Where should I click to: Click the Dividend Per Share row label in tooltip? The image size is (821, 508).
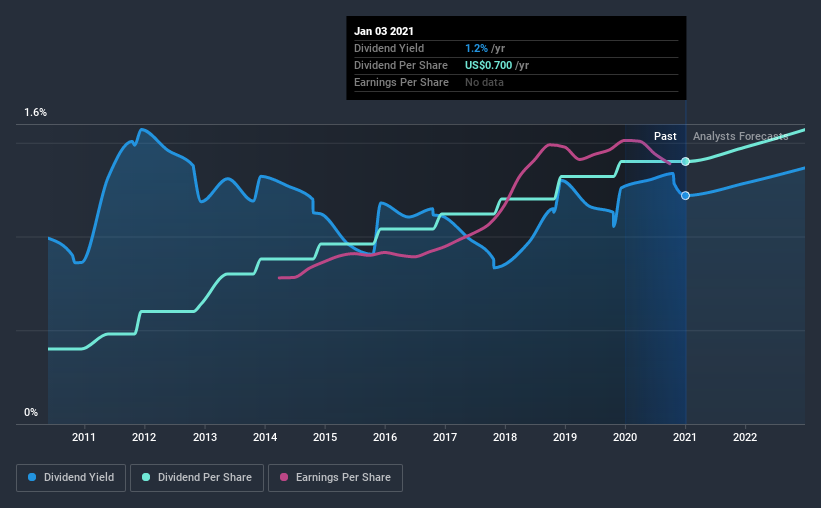401,65
